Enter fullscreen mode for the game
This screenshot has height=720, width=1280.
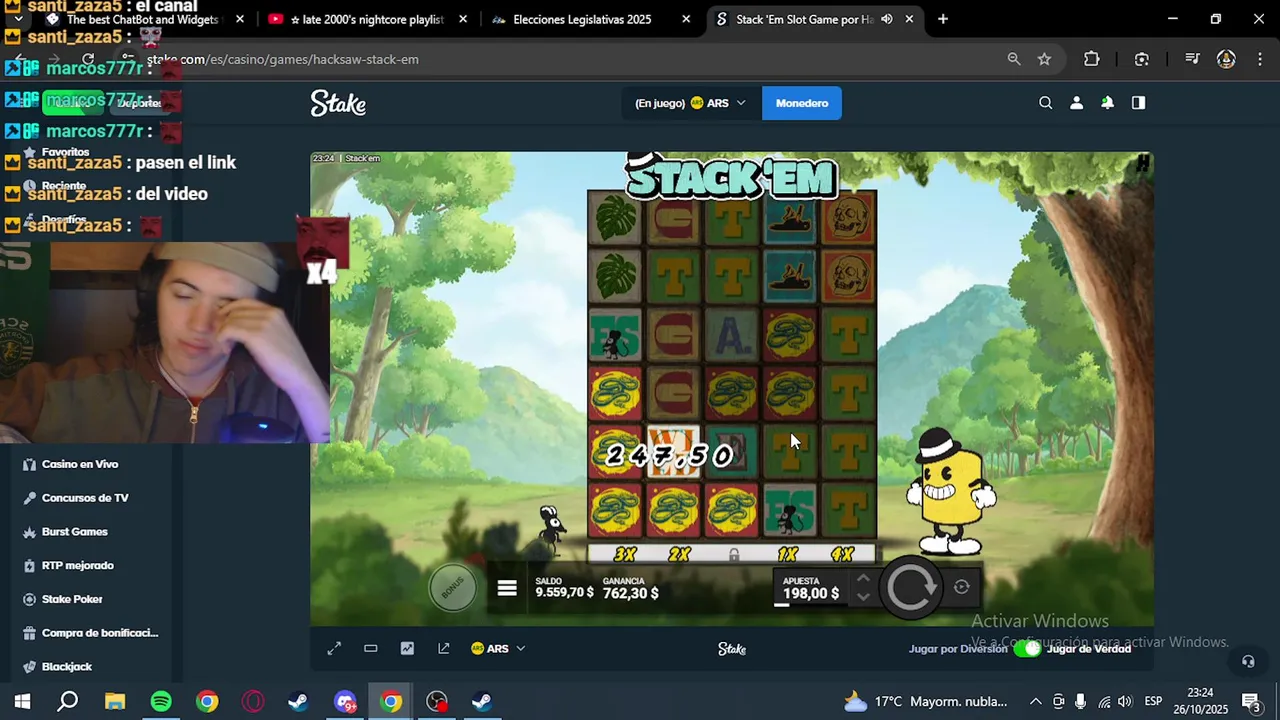tap(334, 649)
